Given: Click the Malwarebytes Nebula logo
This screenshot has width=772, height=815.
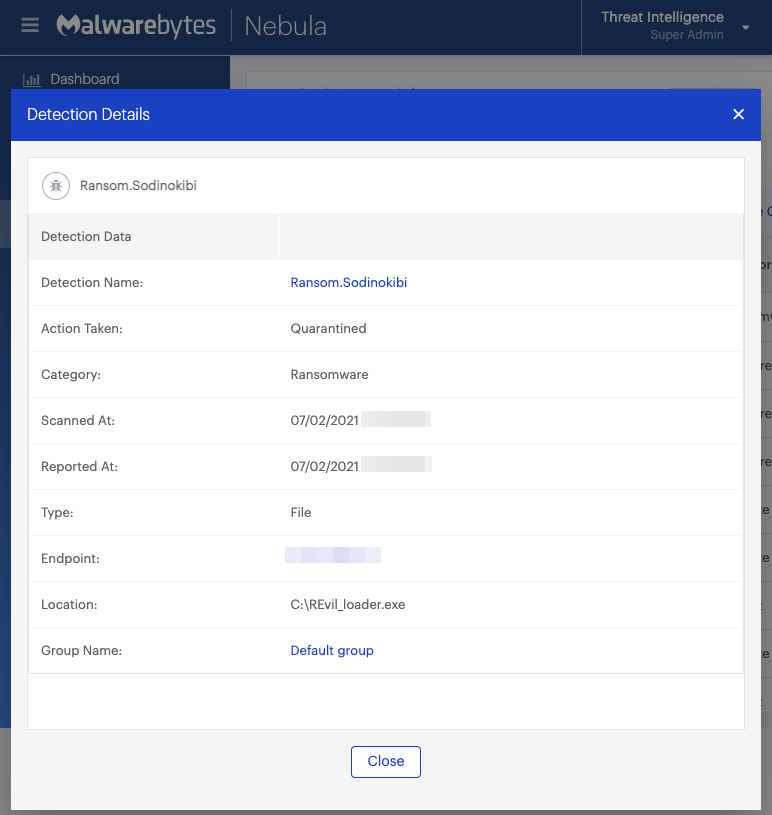Looking at the screenshot, I should click(191, 26).
